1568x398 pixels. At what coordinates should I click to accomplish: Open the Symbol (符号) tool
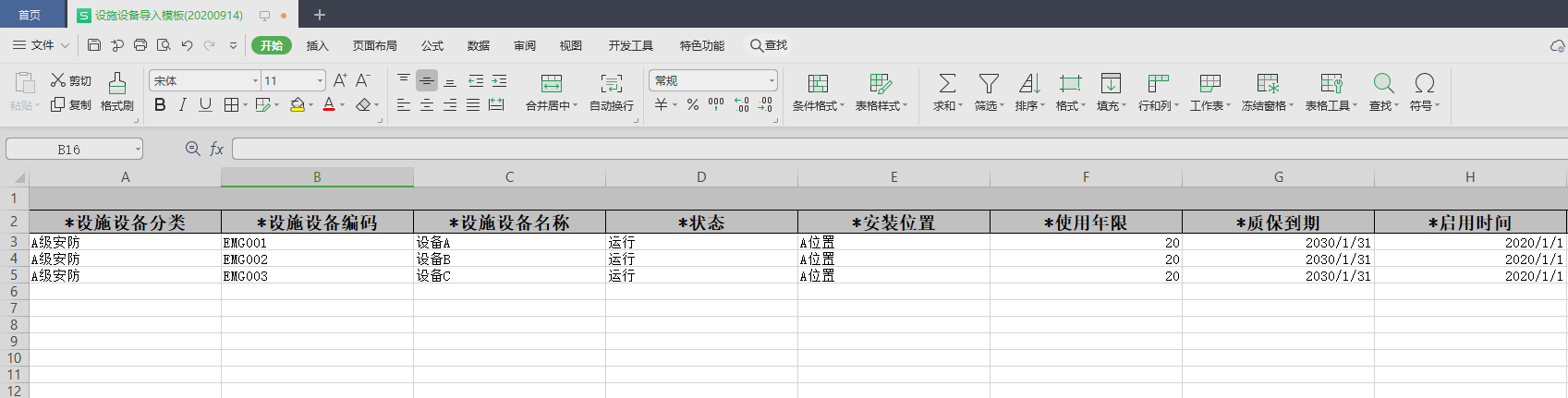pyautogui.click(x=1424, y=92)
